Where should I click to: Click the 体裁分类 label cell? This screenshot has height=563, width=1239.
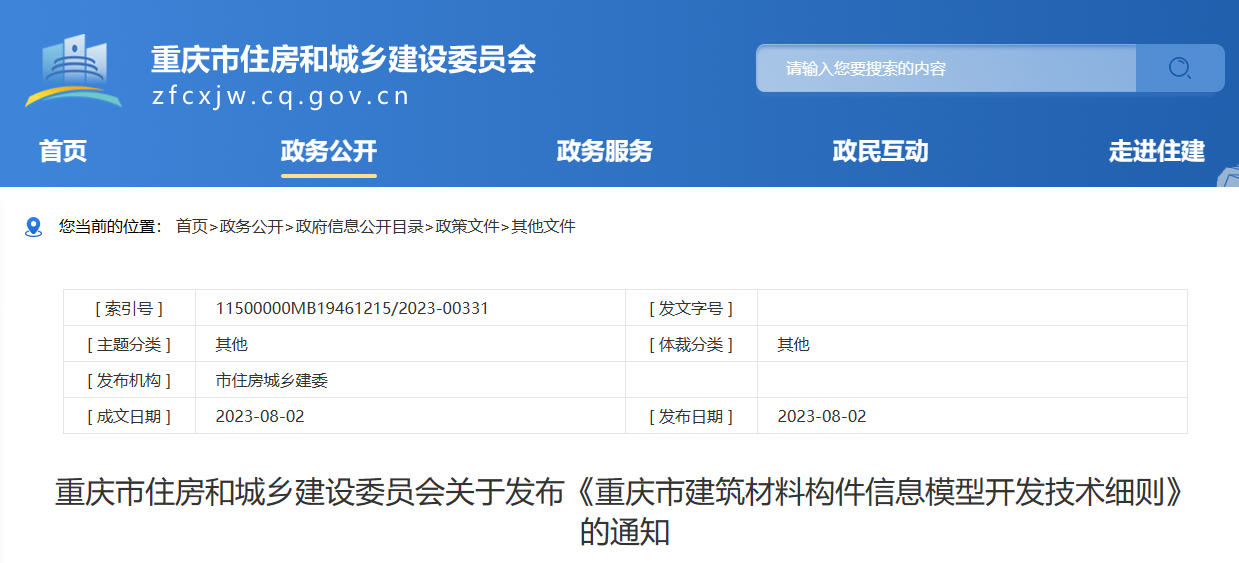click(691, 344)
